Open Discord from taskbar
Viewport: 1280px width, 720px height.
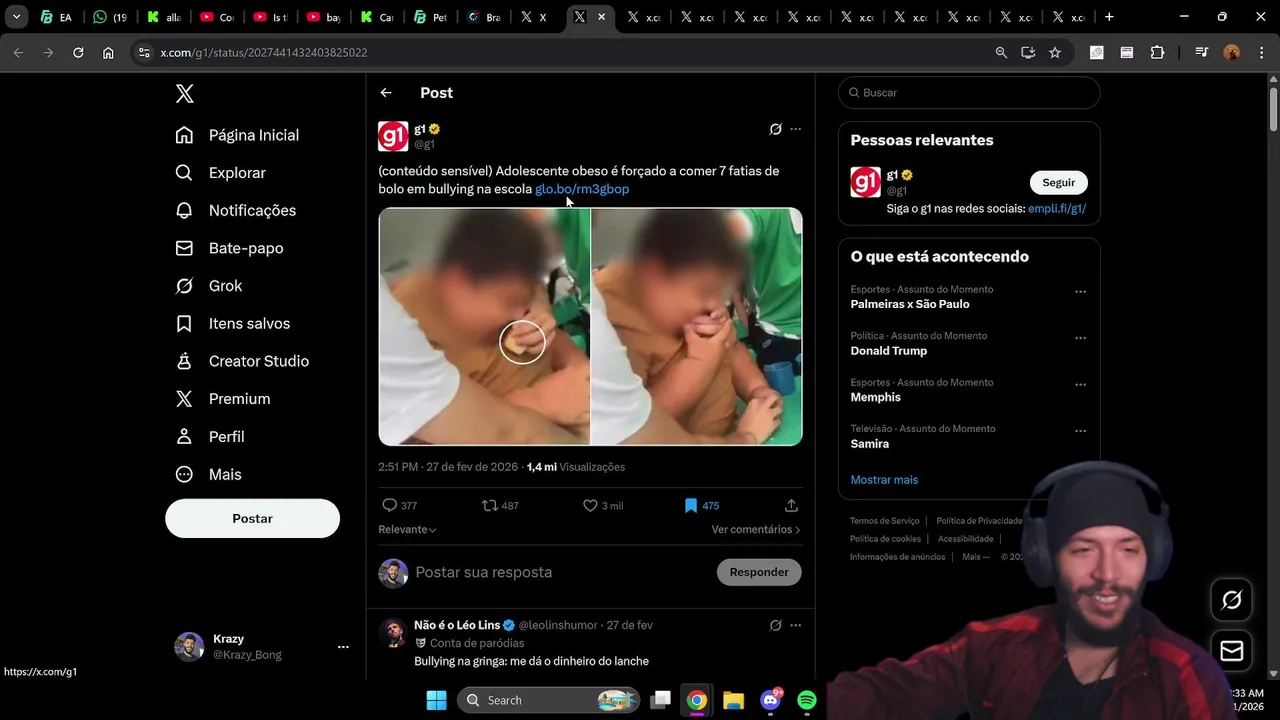tap(770, 700)
